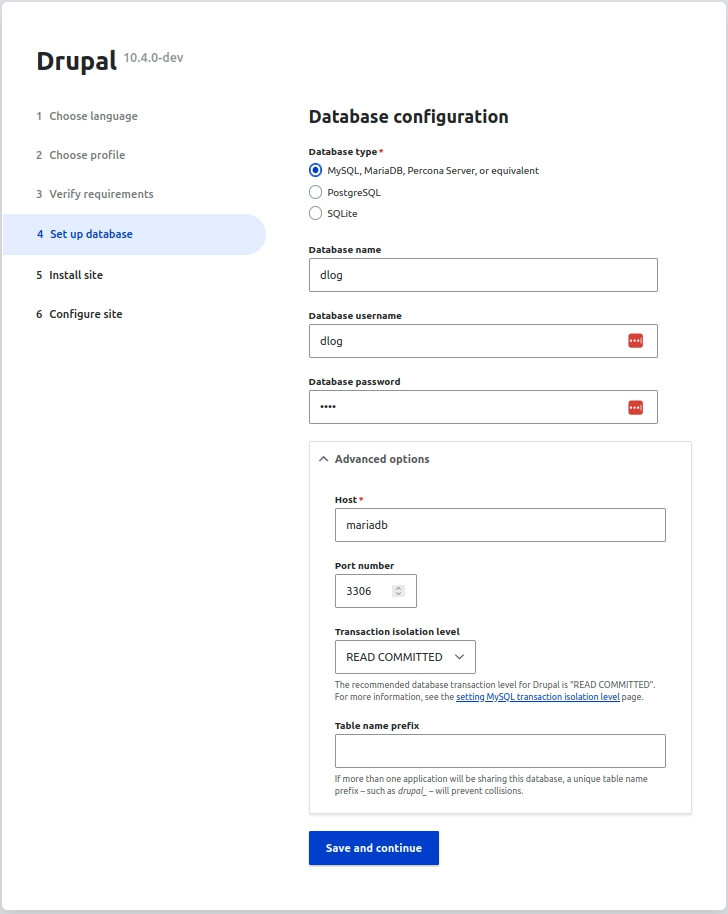Focus the Database name field

pyautogui.click(x=483, y=275)
